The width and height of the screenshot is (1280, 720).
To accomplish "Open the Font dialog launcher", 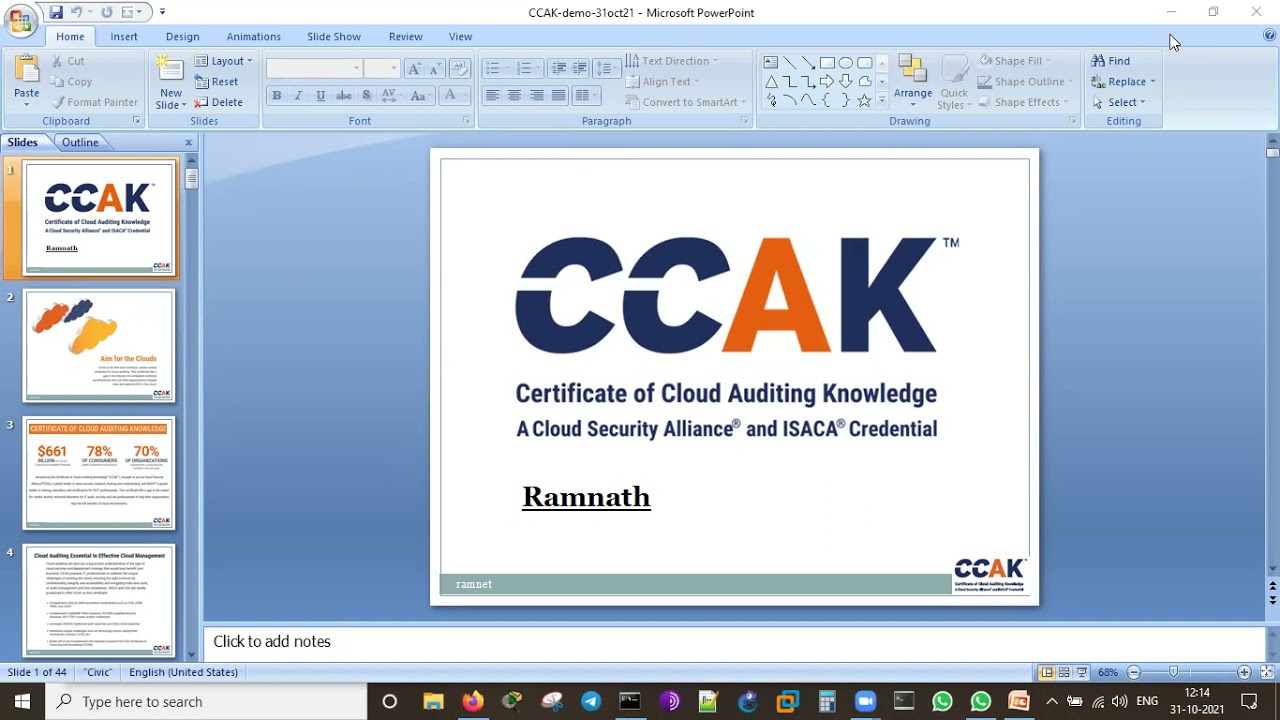I will (x=466, y=121).
